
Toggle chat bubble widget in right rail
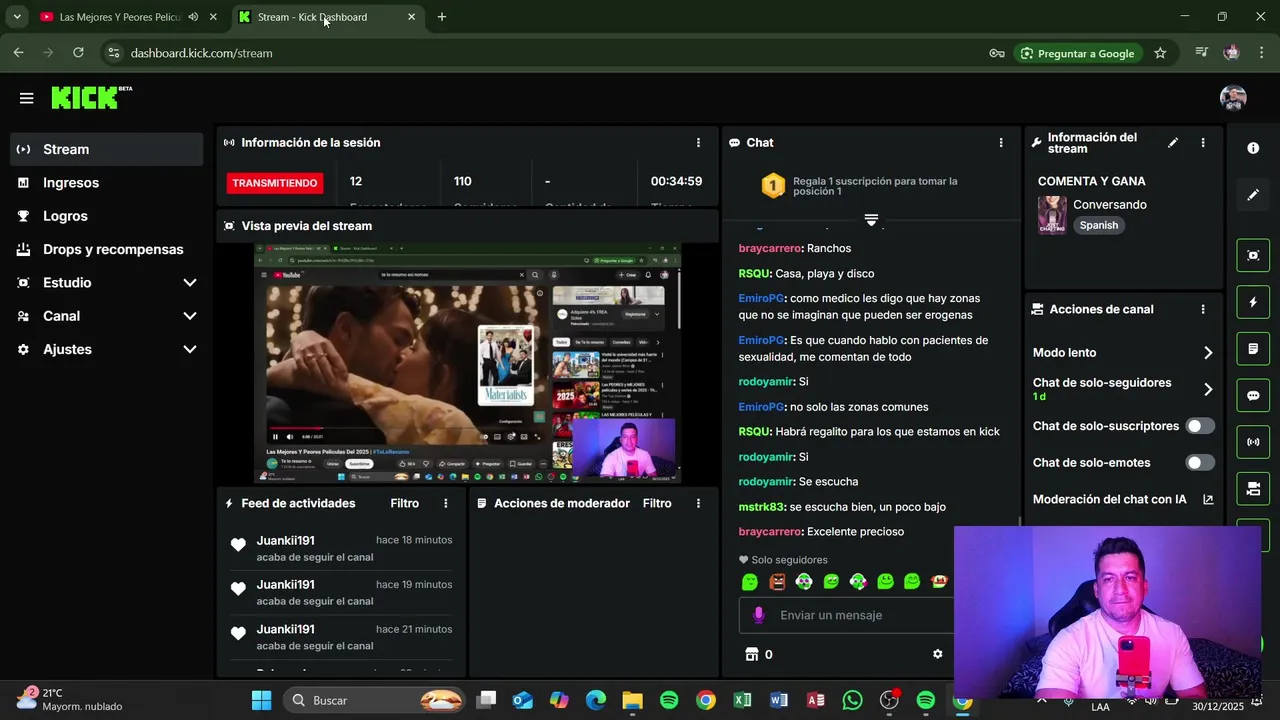point(1253,395)
